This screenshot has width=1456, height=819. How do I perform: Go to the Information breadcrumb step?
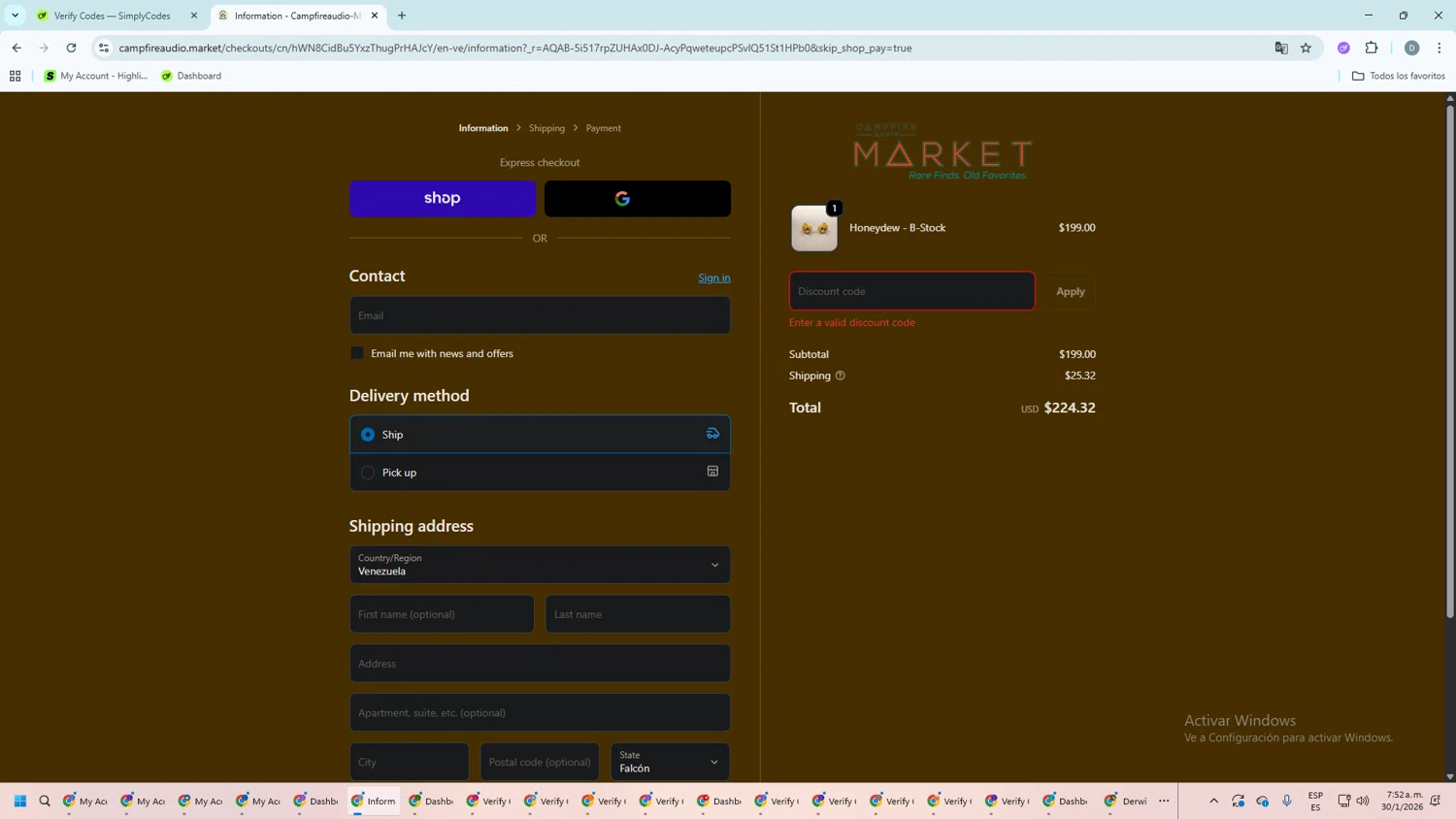[x=483, y=128]
